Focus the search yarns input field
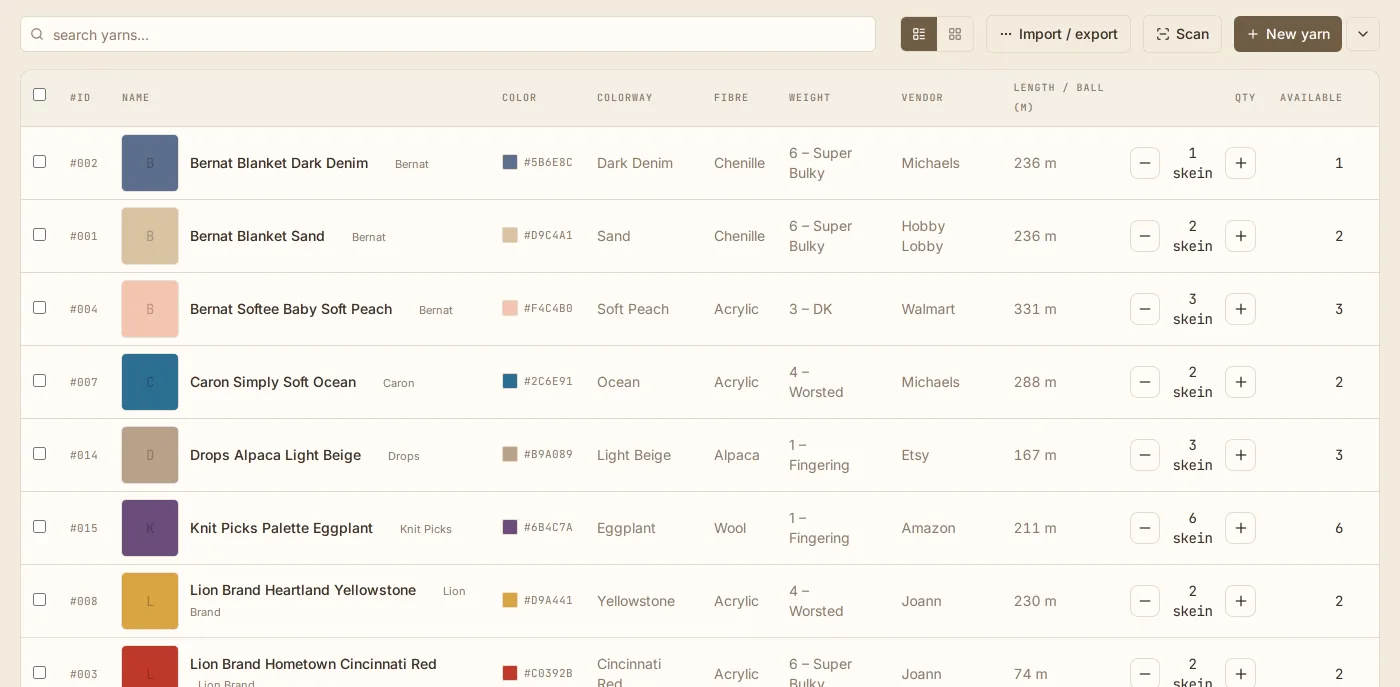Viewport: 1400px width, 687px height. coord(448,34)
